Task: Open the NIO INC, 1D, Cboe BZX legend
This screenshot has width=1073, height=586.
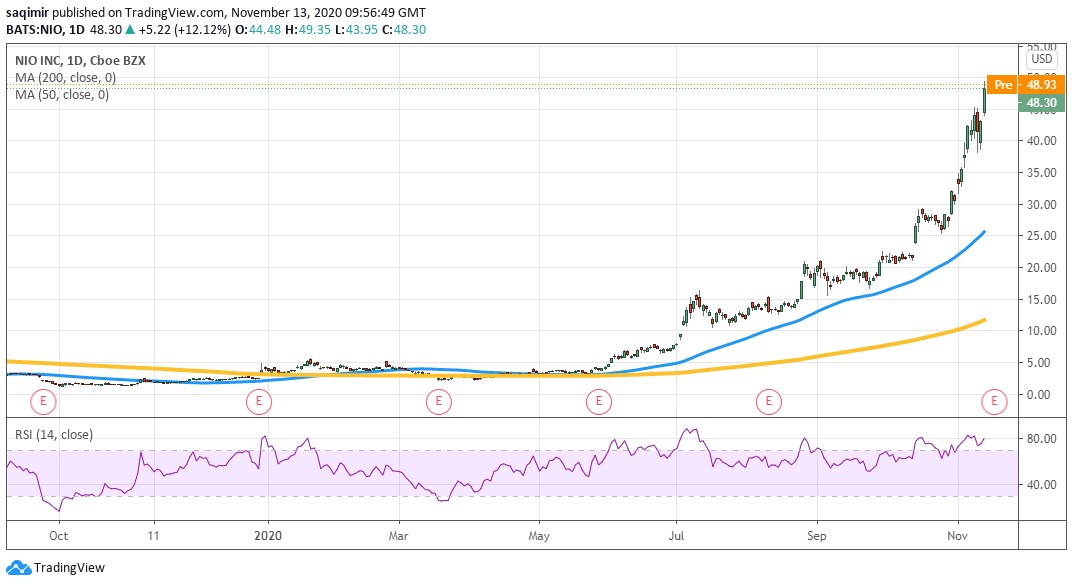Action: (x=78, y=60)
